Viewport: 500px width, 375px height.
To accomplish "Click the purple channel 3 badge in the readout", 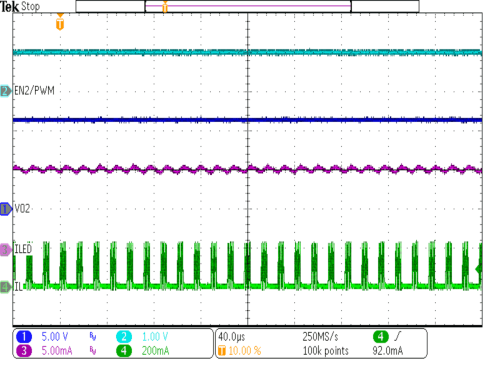I will 24,351.
